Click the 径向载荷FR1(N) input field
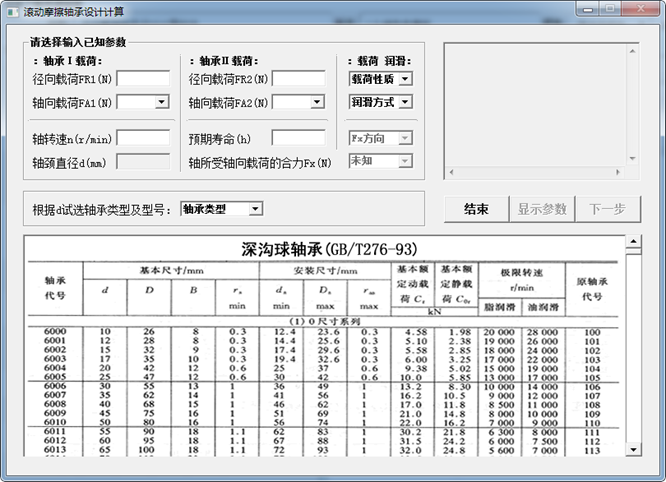This screenshot has width=666, height=482. (x=143, y=79)
